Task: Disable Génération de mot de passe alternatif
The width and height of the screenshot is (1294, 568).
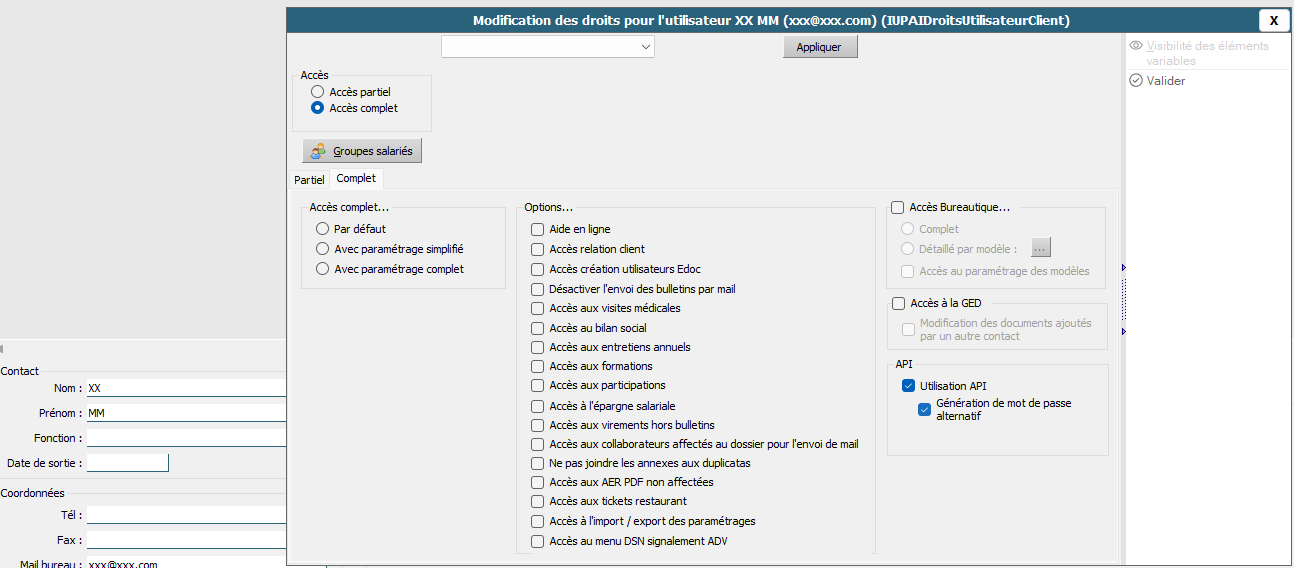Action: (924, 408)
